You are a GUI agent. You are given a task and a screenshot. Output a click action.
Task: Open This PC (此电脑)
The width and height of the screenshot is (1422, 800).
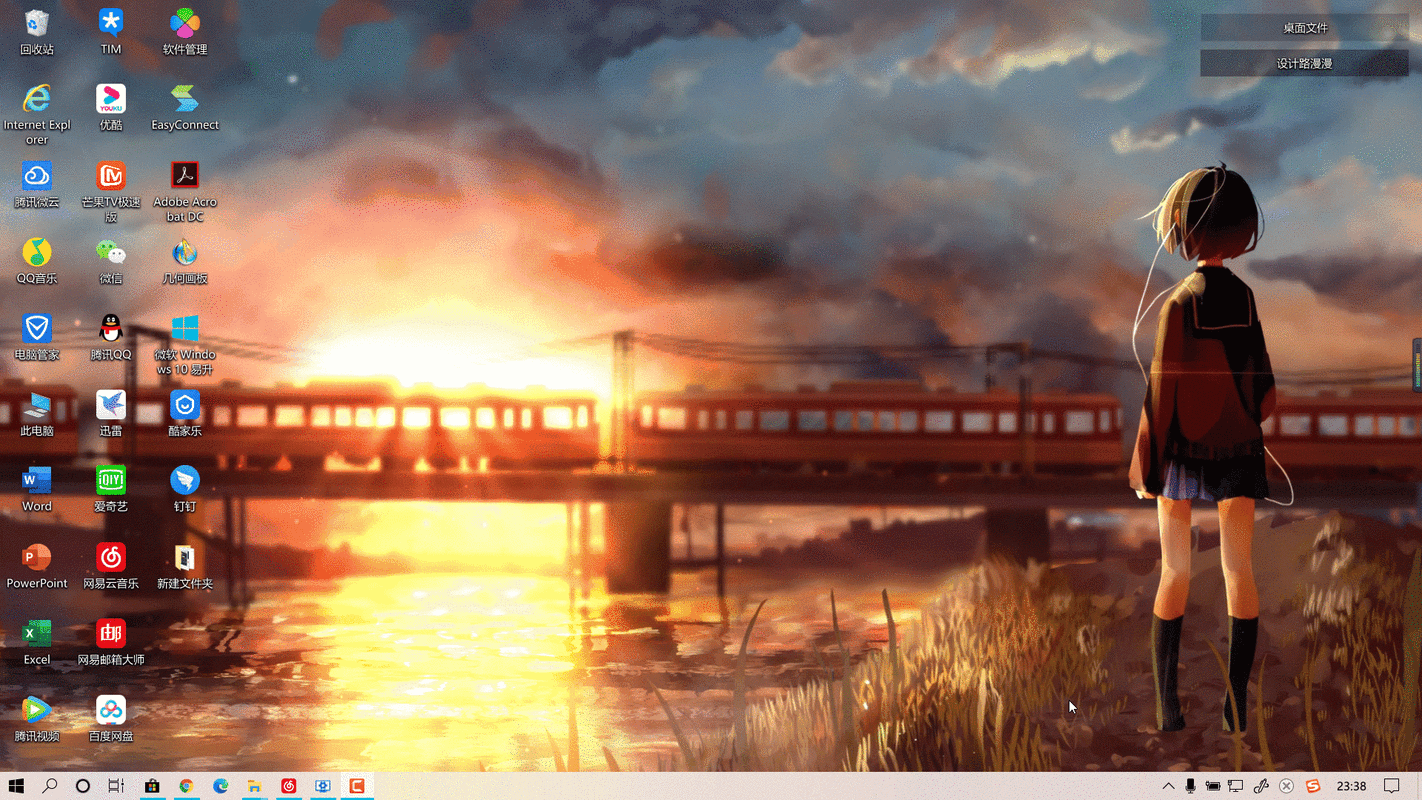(37, 405)
